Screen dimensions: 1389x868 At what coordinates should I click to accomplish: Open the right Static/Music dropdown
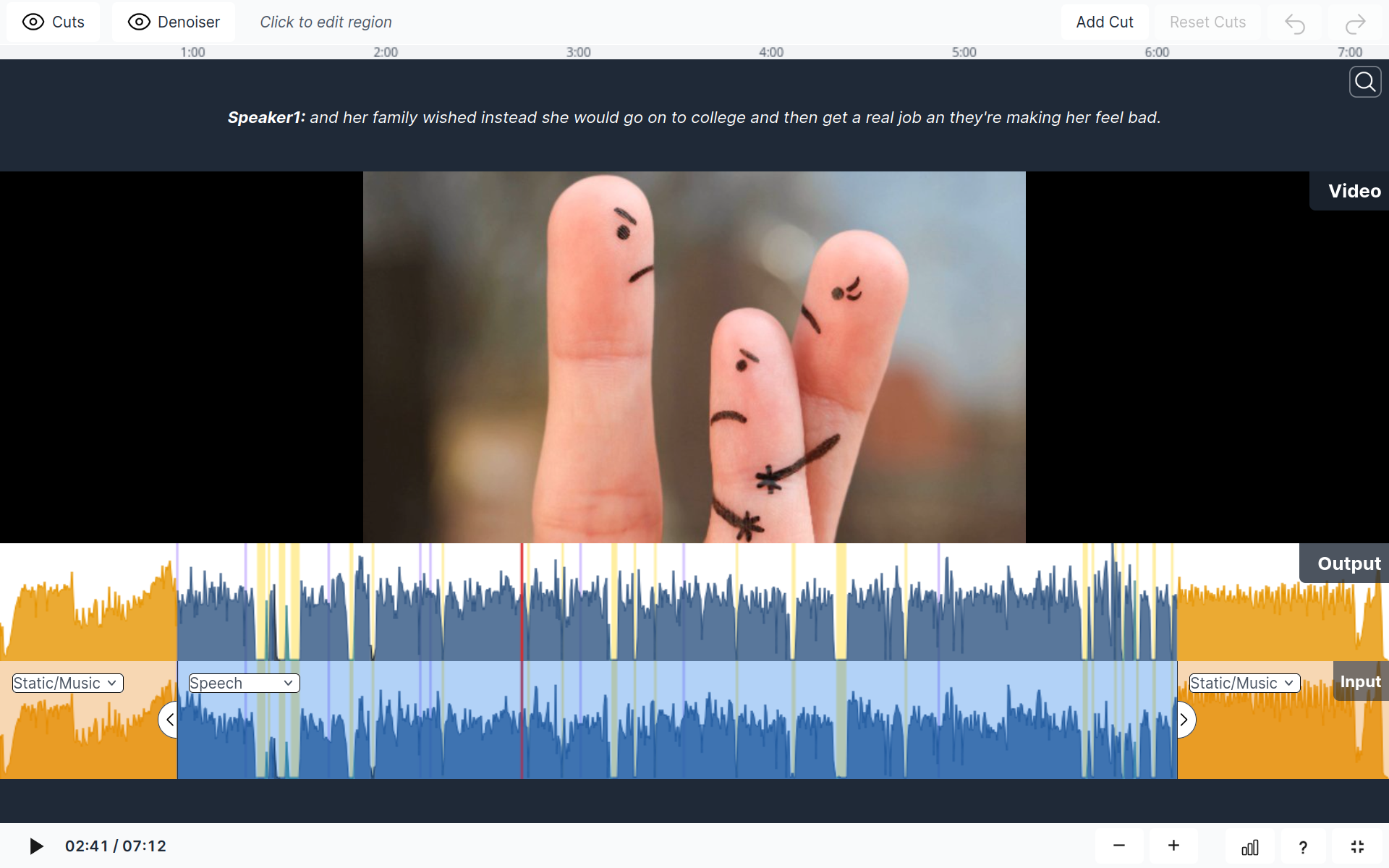point(1244,683)
